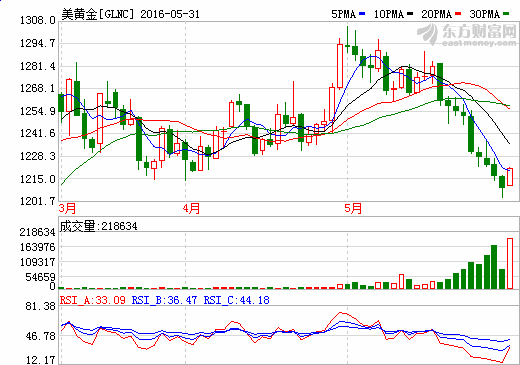Click the 81.38 RSI axis label

click(40, 306)
